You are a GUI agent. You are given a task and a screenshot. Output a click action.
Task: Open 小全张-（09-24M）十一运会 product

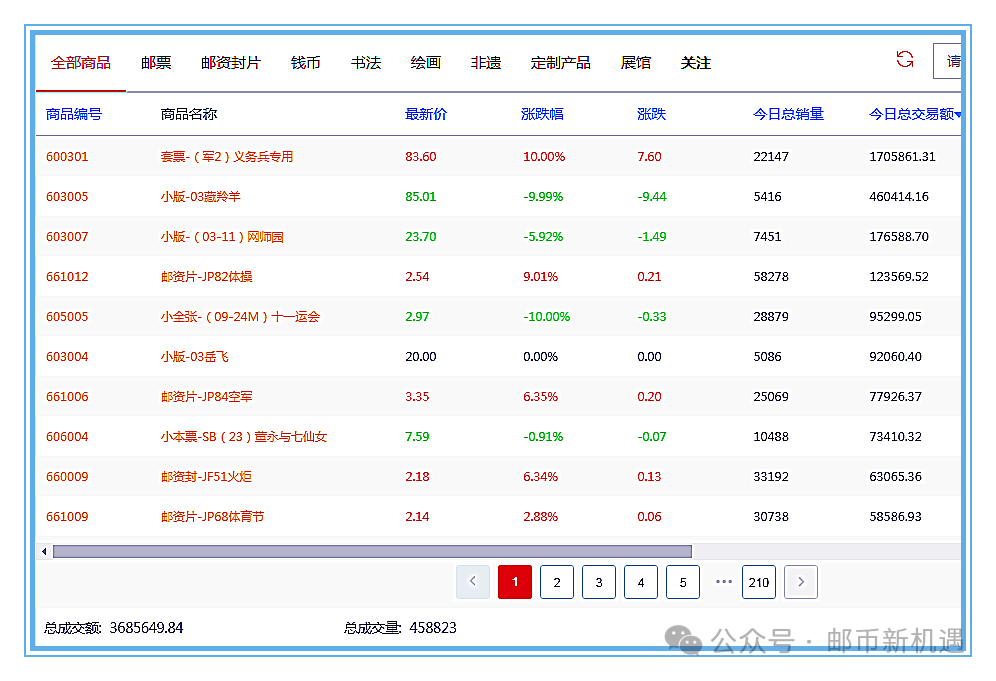click(240, 317)
